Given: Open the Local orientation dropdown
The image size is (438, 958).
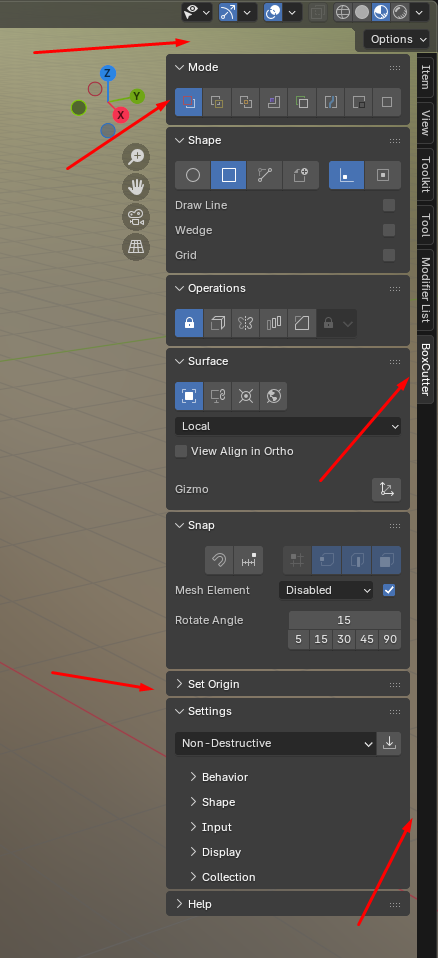Looking at the screenshot, I should 288,426.
